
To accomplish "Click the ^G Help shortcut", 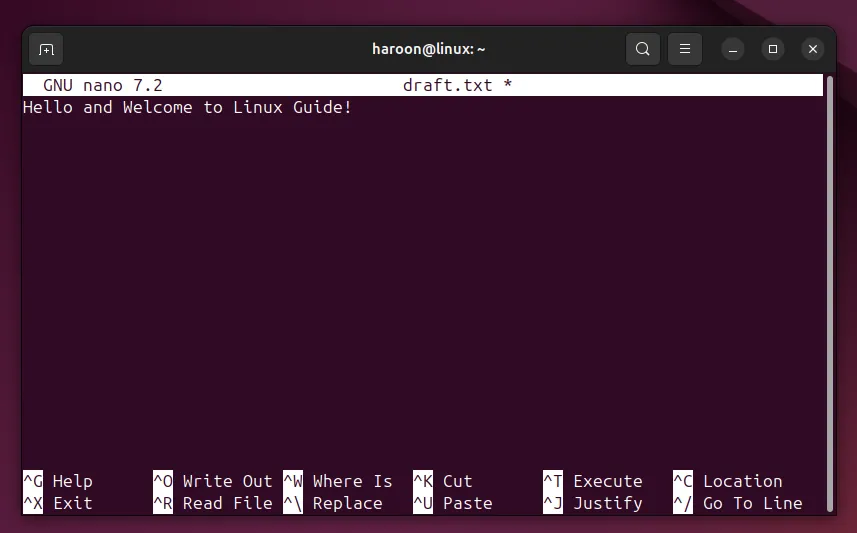I will [x=58, y=481].
